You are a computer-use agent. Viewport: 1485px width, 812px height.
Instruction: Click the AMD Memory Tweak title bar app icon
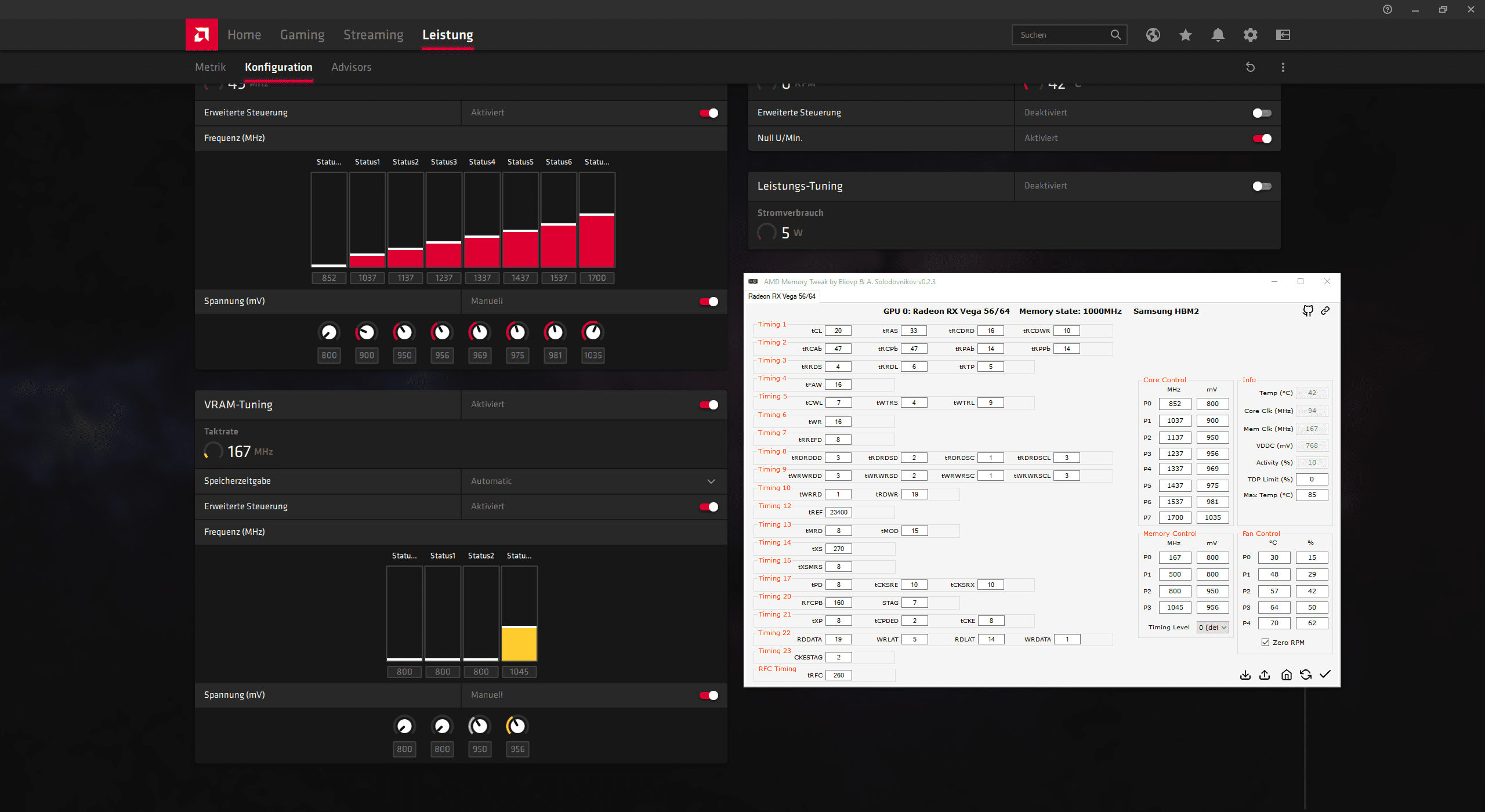(x=753, y=281)
